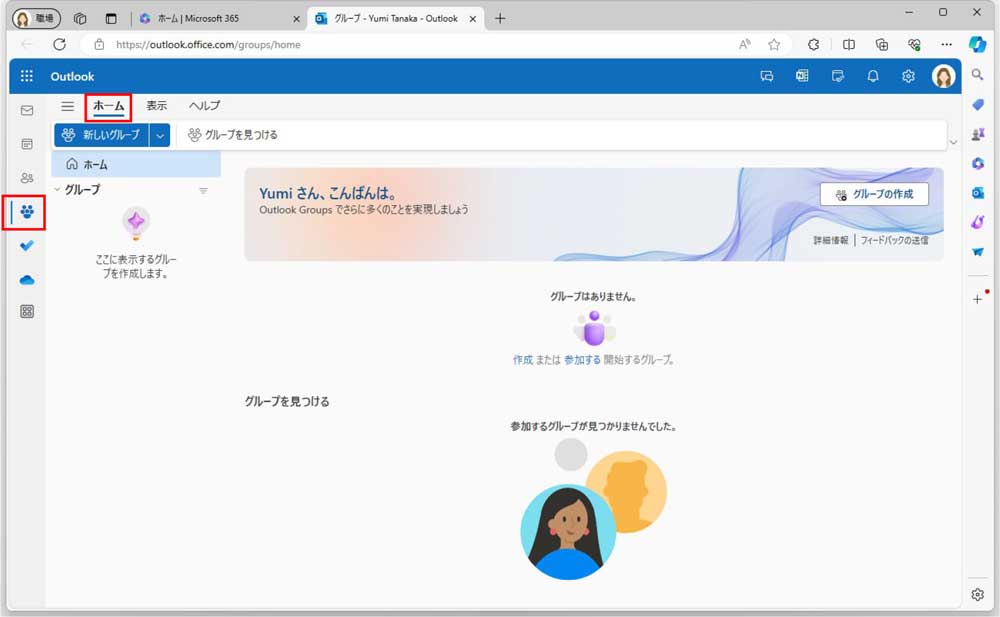
Task: Open the ヘルプ tab
Action: [204, 106]
